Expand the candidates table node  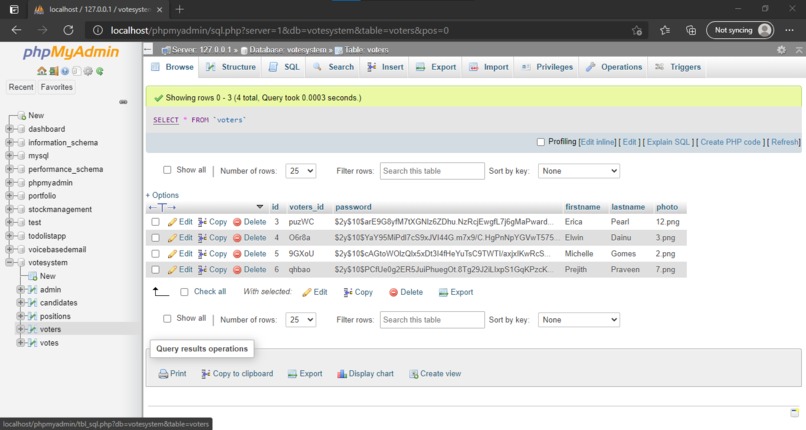coord(21,303)
